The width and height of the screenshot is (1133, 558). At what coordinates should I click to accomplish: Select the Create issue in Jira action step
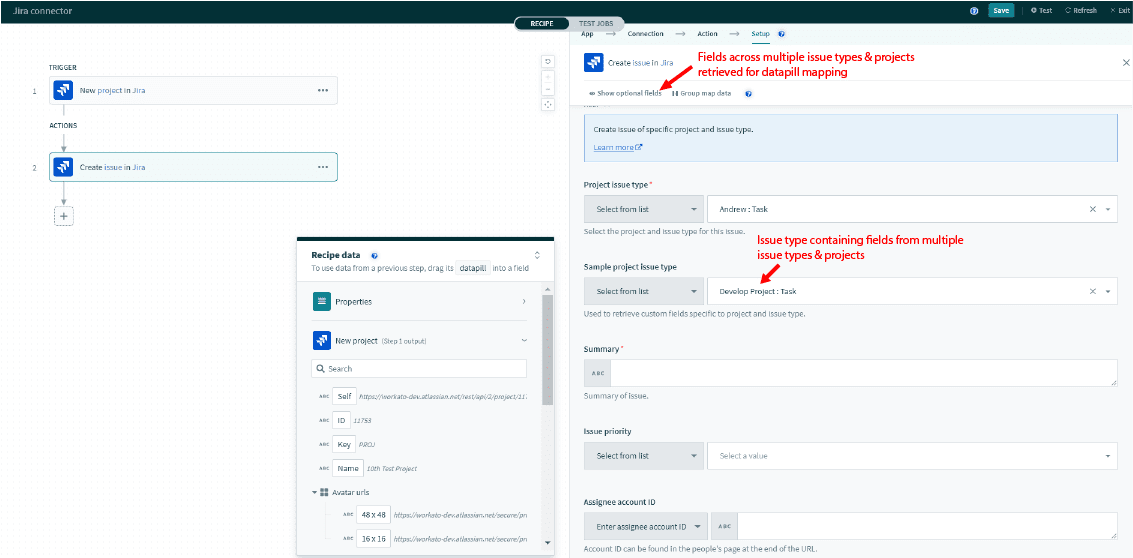194,167
